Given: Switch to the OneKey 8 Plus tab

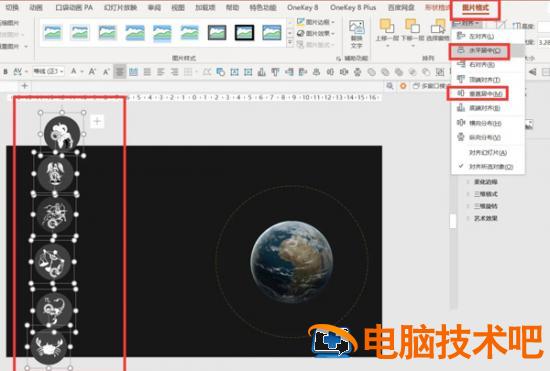Looking at the screenshot, I should click(x=353, y=7).
